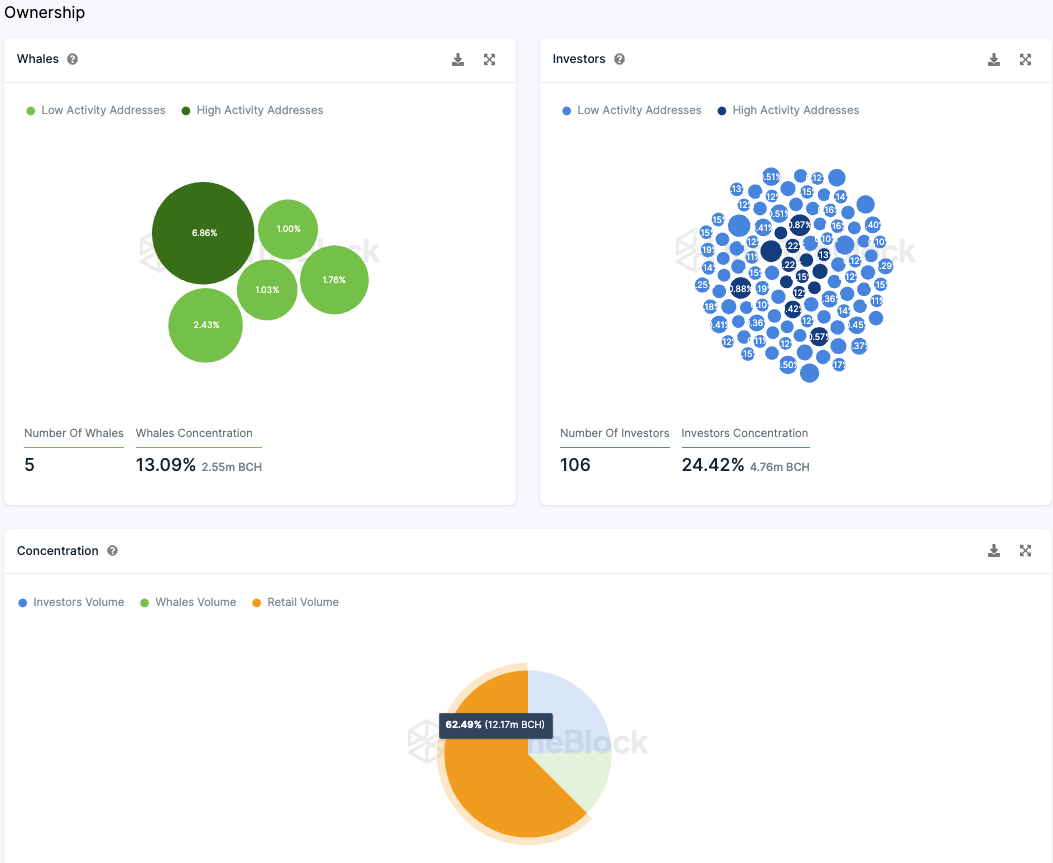Viewport: 1053px width, 863px height.
Task: Toggle Retail Volume legend item
Action: pos(295,602)
